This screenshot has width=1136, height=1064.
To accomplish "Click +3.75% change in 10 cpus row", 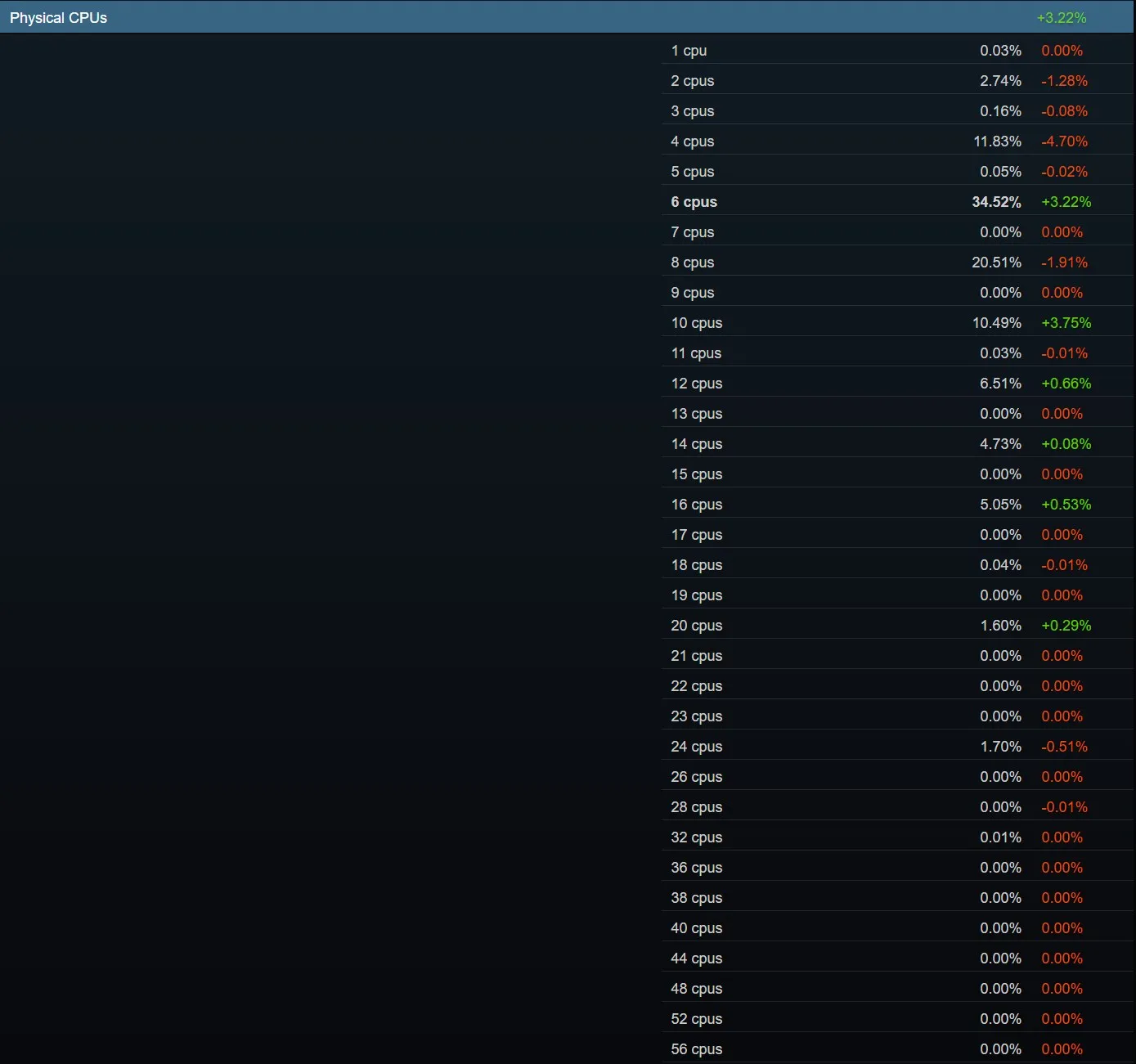I will point(1066,323).
